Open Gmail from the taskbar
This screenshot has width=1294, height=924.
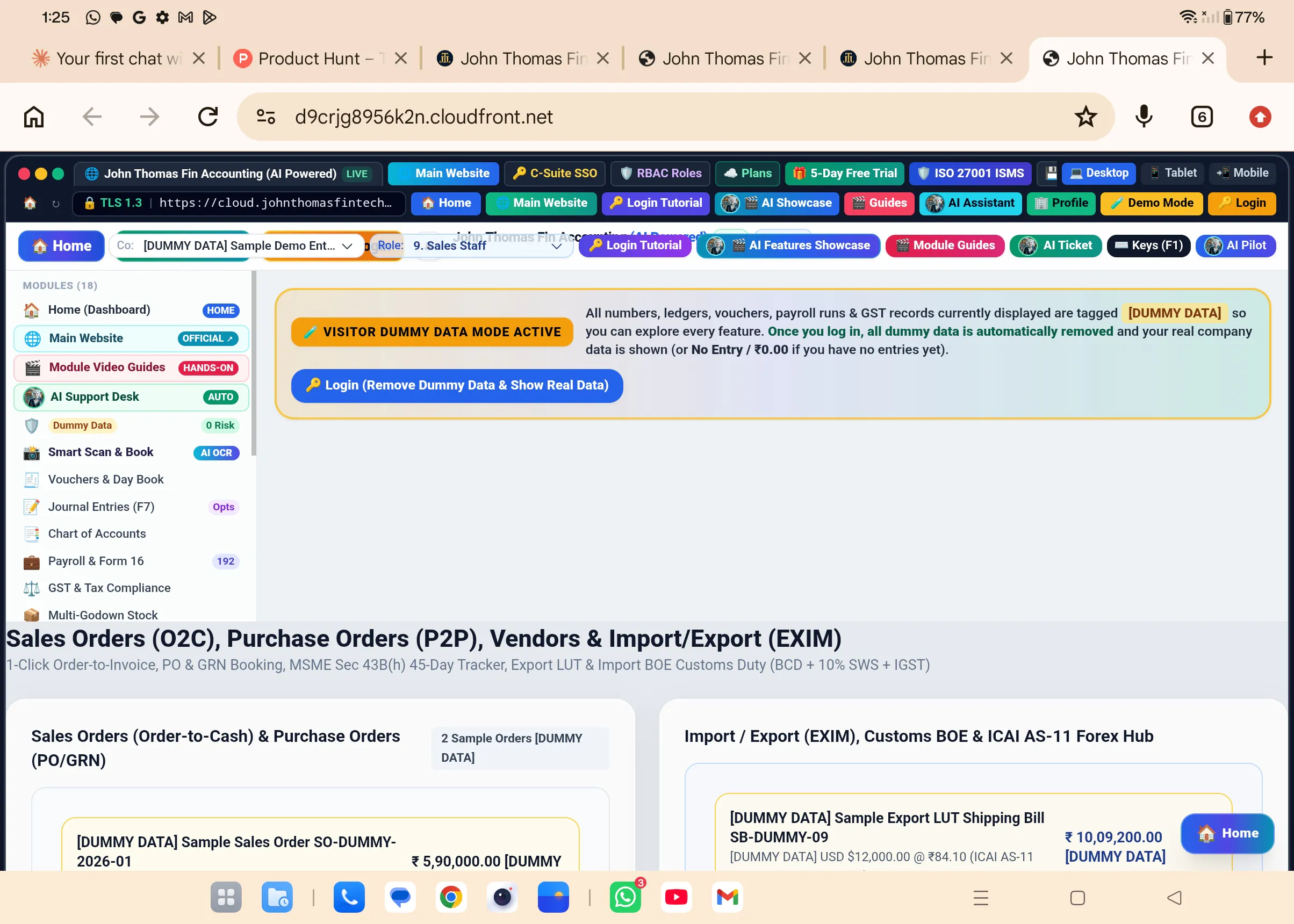click(727, 897)
